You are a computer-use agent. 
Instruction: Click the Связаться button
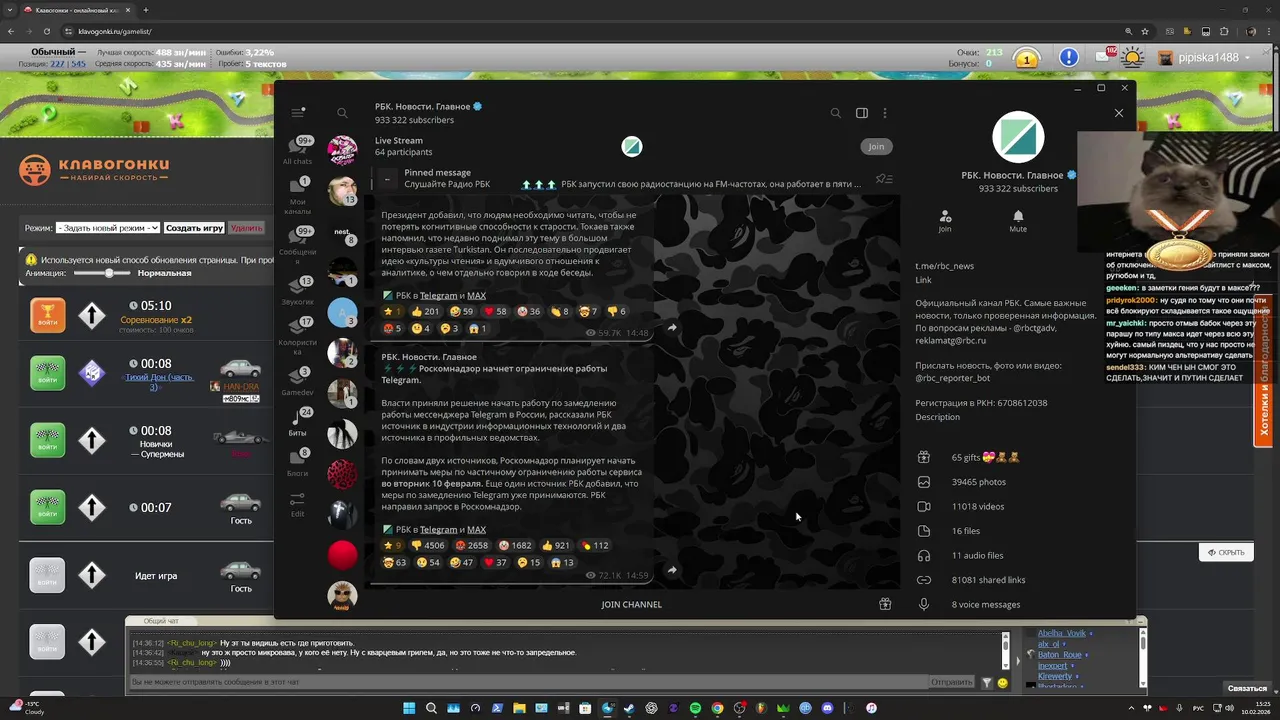(x=1247, y=688)
